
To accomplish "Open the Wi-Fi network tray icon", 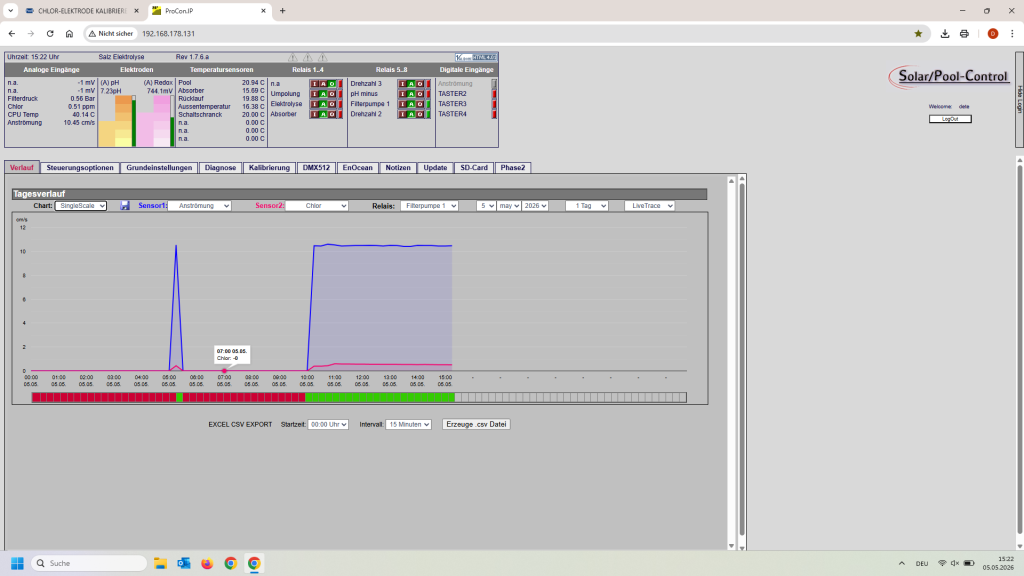I will click(x=942, y=563).
